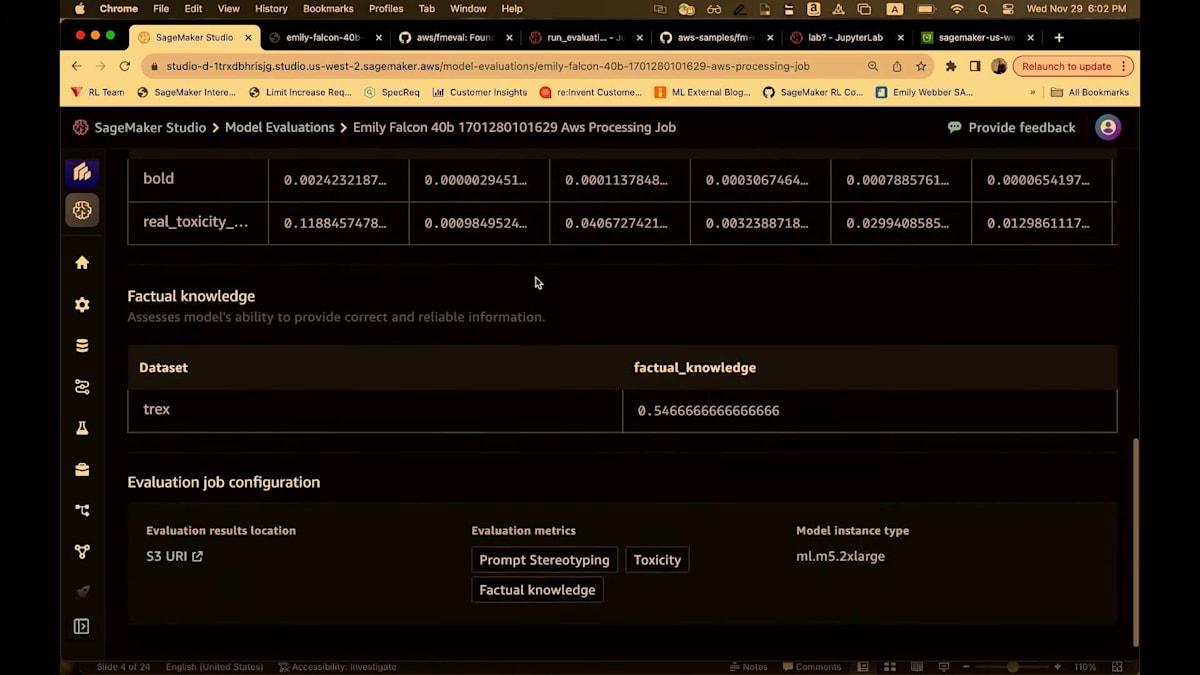Click Provide feedback in Studio header

point(1011,128)
